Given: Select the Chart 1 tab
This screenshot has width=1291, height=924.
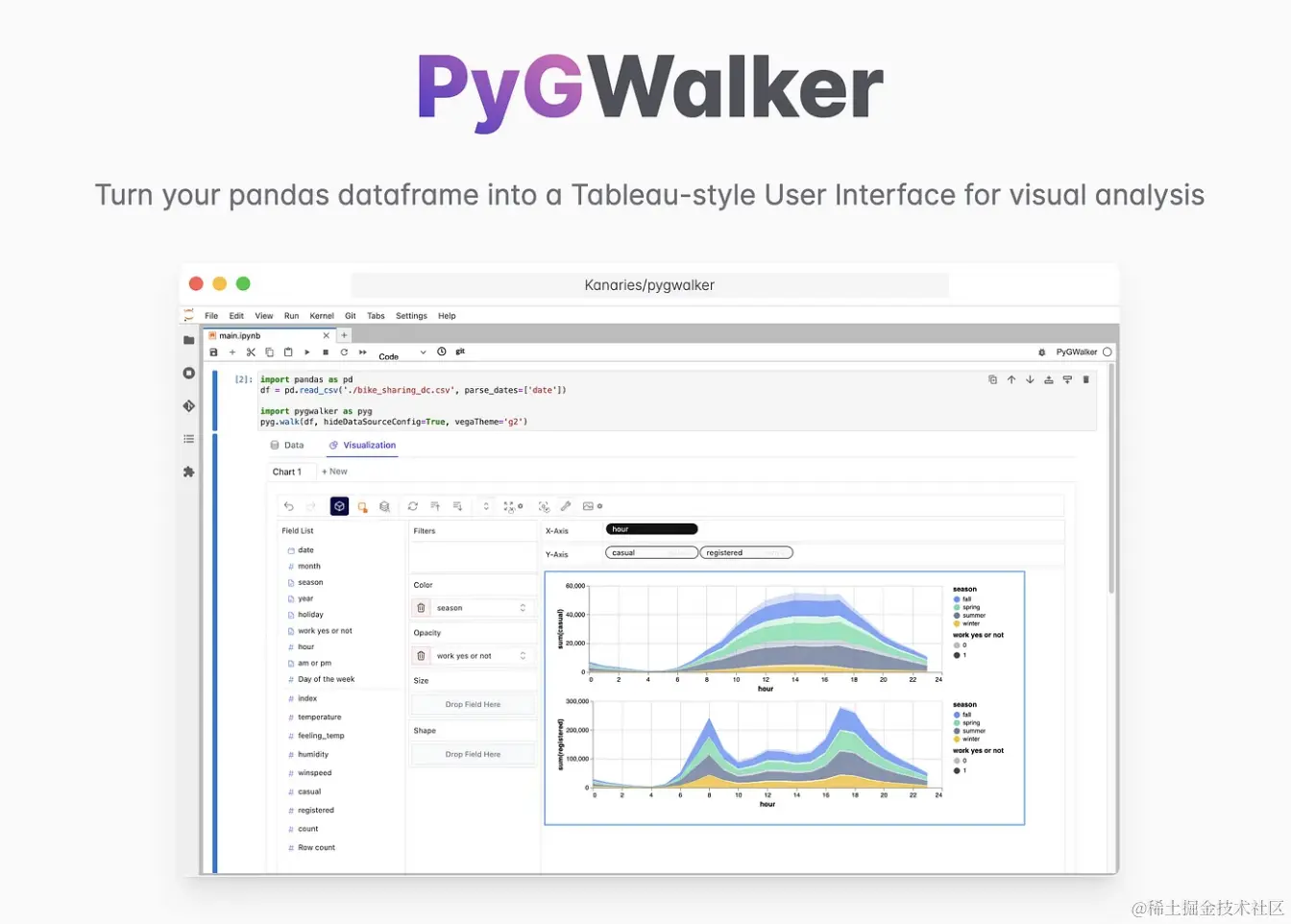Looking at the screenshot, I should 287,472.
